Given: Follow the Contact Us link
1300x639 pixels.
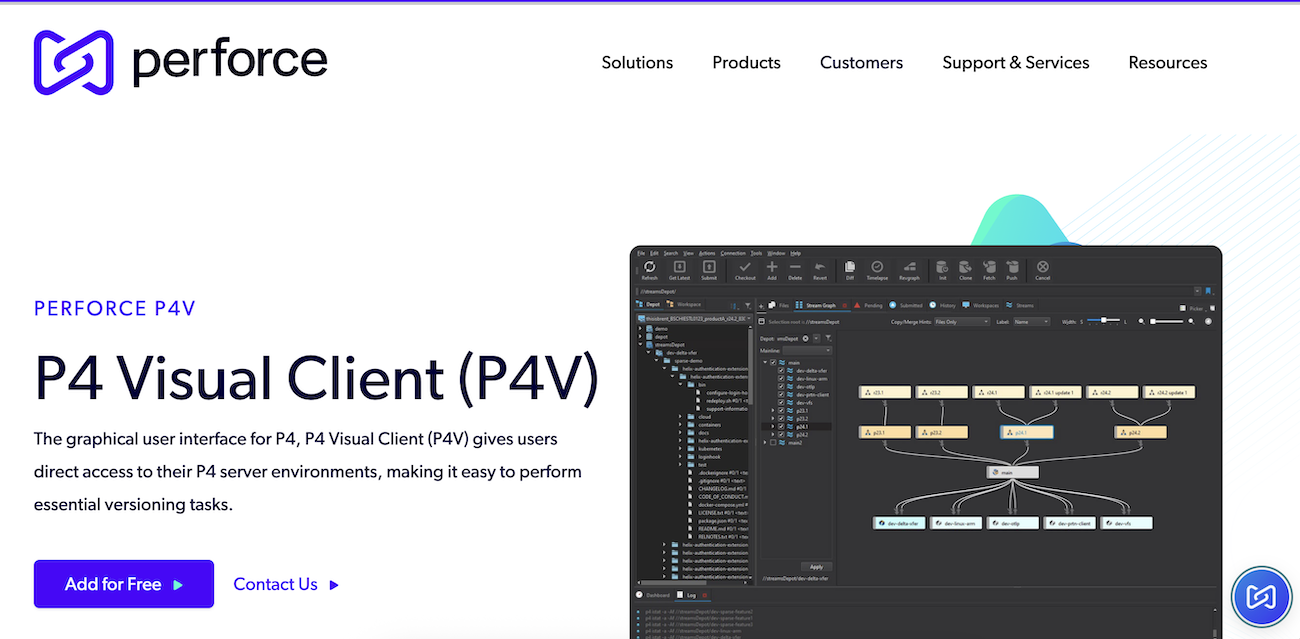Looking at the screenshot, I should coord(275,583).
